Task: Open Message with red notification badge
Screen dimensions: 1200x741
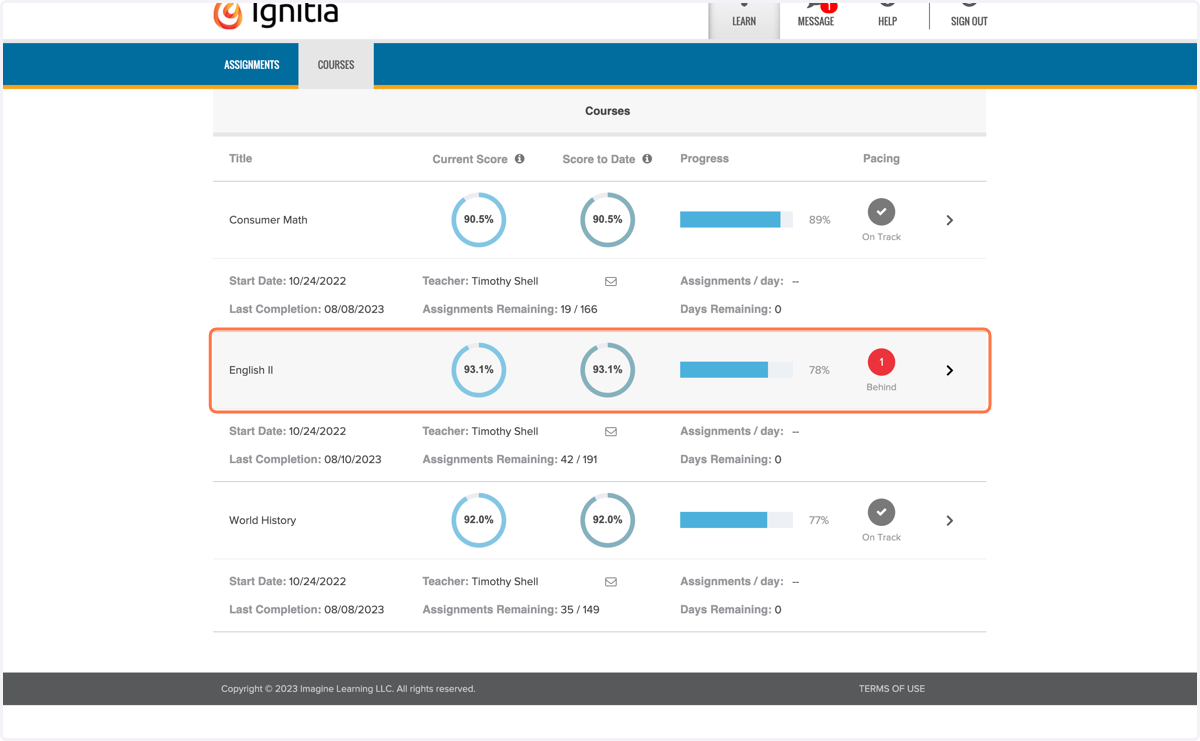Action: tap(816, 16)
